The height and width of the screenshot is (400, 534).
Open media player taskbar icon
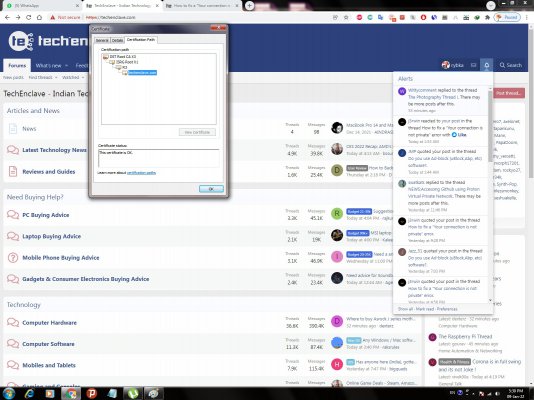tap(50, 394)
